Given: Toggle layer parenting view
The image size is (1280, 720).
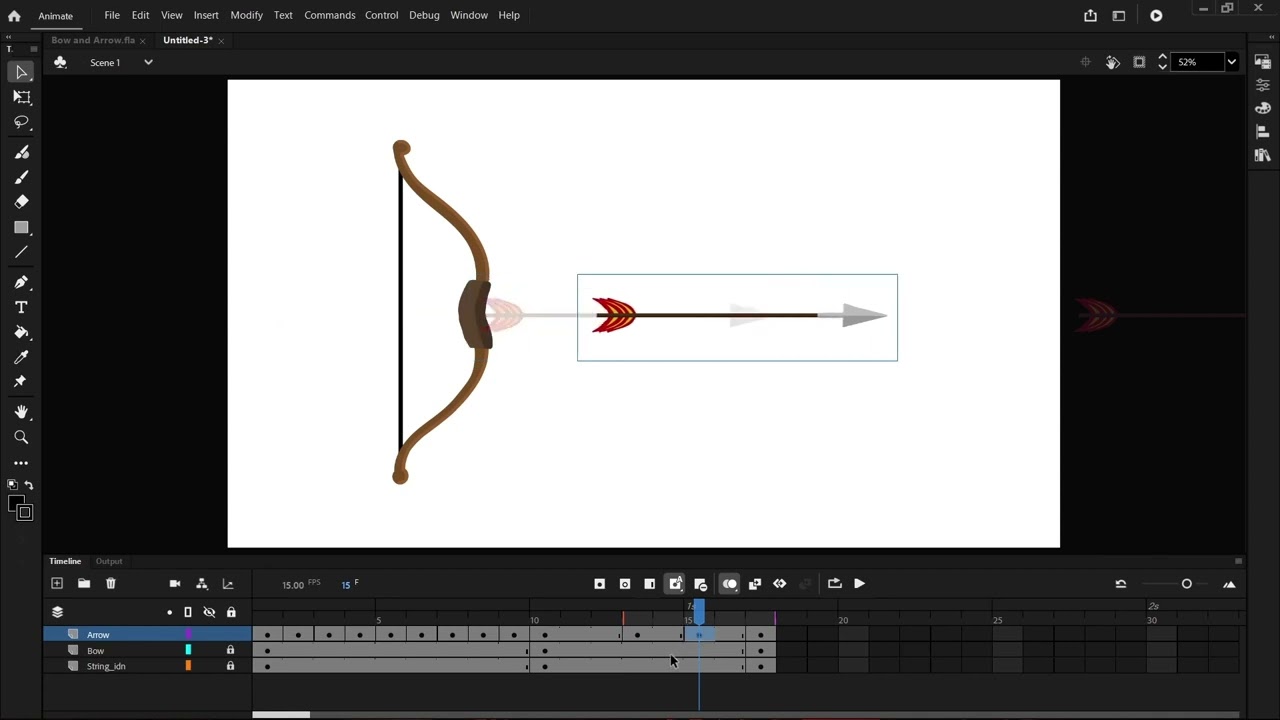Looking at the screenshot, I should [x=202, y=584].
